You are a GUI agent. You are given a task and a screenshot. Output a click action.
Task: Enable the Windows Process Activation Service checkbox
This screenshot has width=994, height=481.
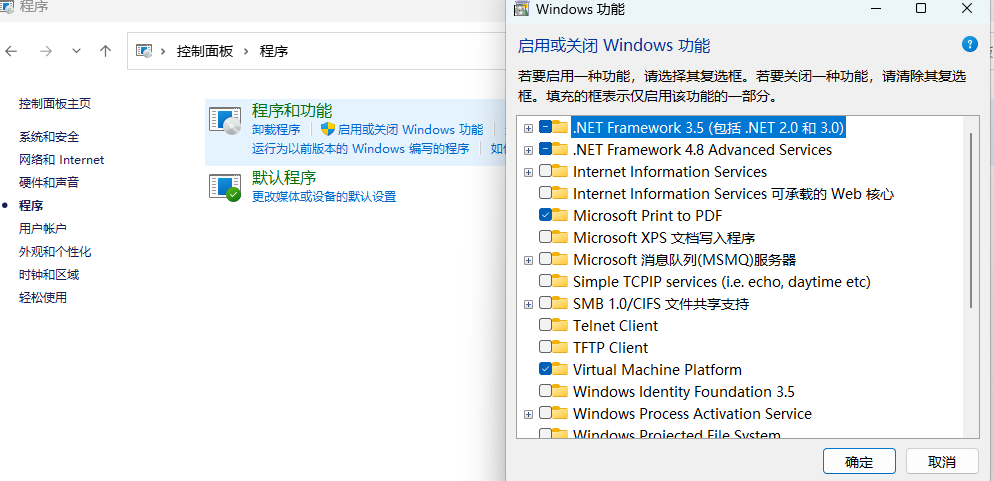(x=545, y=413)
